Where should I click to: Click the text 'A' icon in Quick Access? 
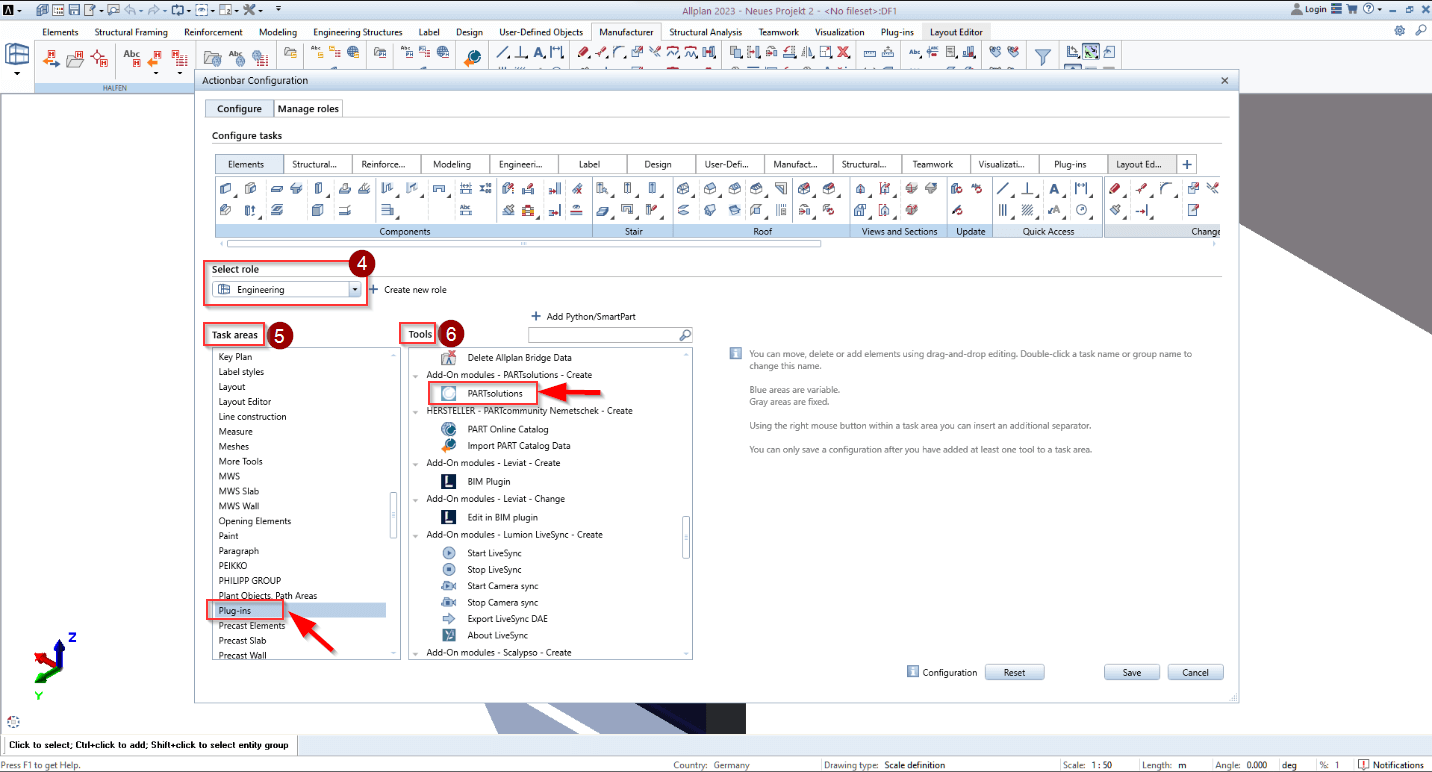(1054, 188)
